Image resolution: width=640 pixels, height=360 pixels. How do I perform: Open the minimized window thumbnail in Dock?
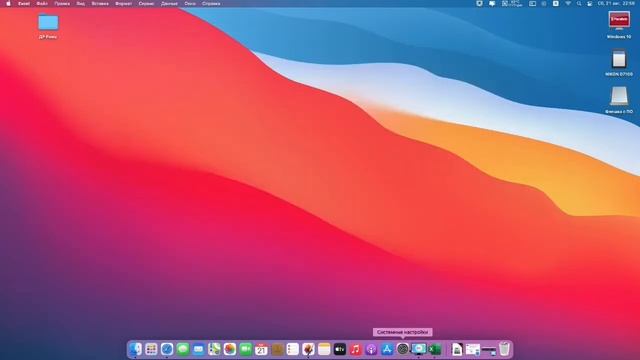pos(473,349)
